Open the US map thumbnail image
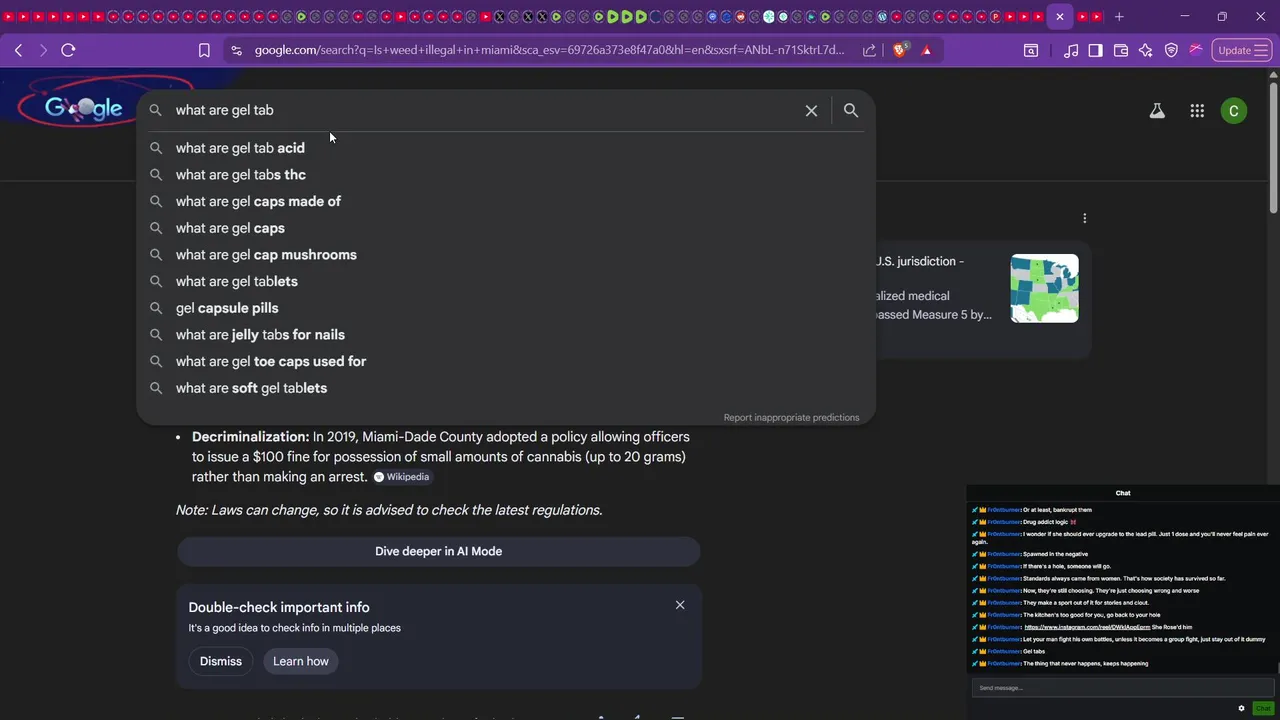 coord(1044,288)
